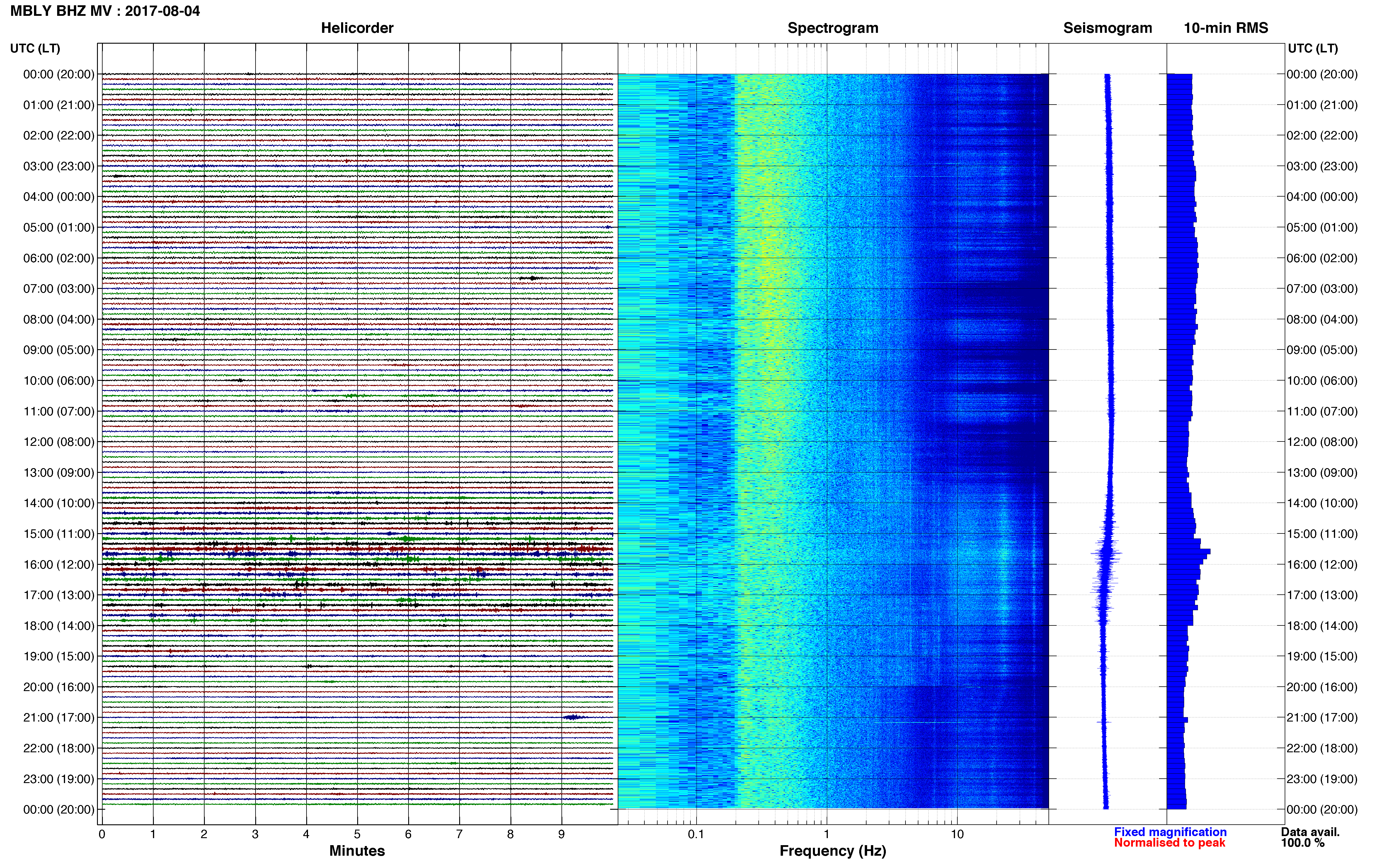Click left time label '06:00 (02:00)'
This screenshot has width=1389, height=868.
tap(59, 258)
